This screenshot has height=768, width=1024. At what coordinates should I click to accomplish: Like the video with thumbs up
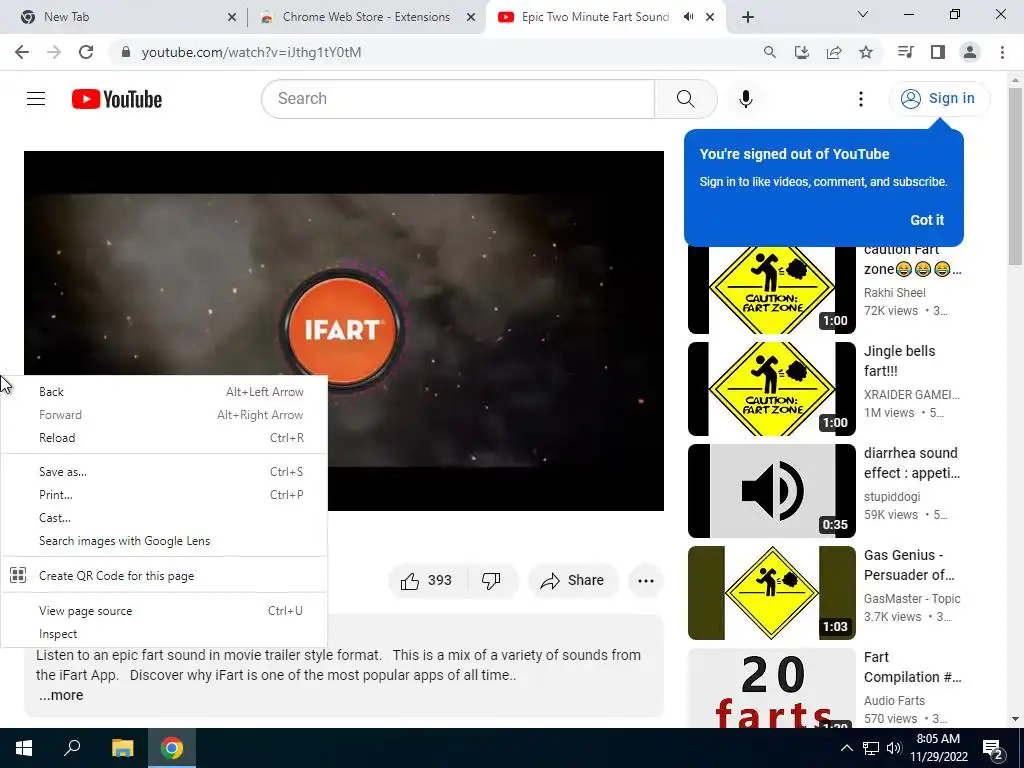click(x=427, y=581)
